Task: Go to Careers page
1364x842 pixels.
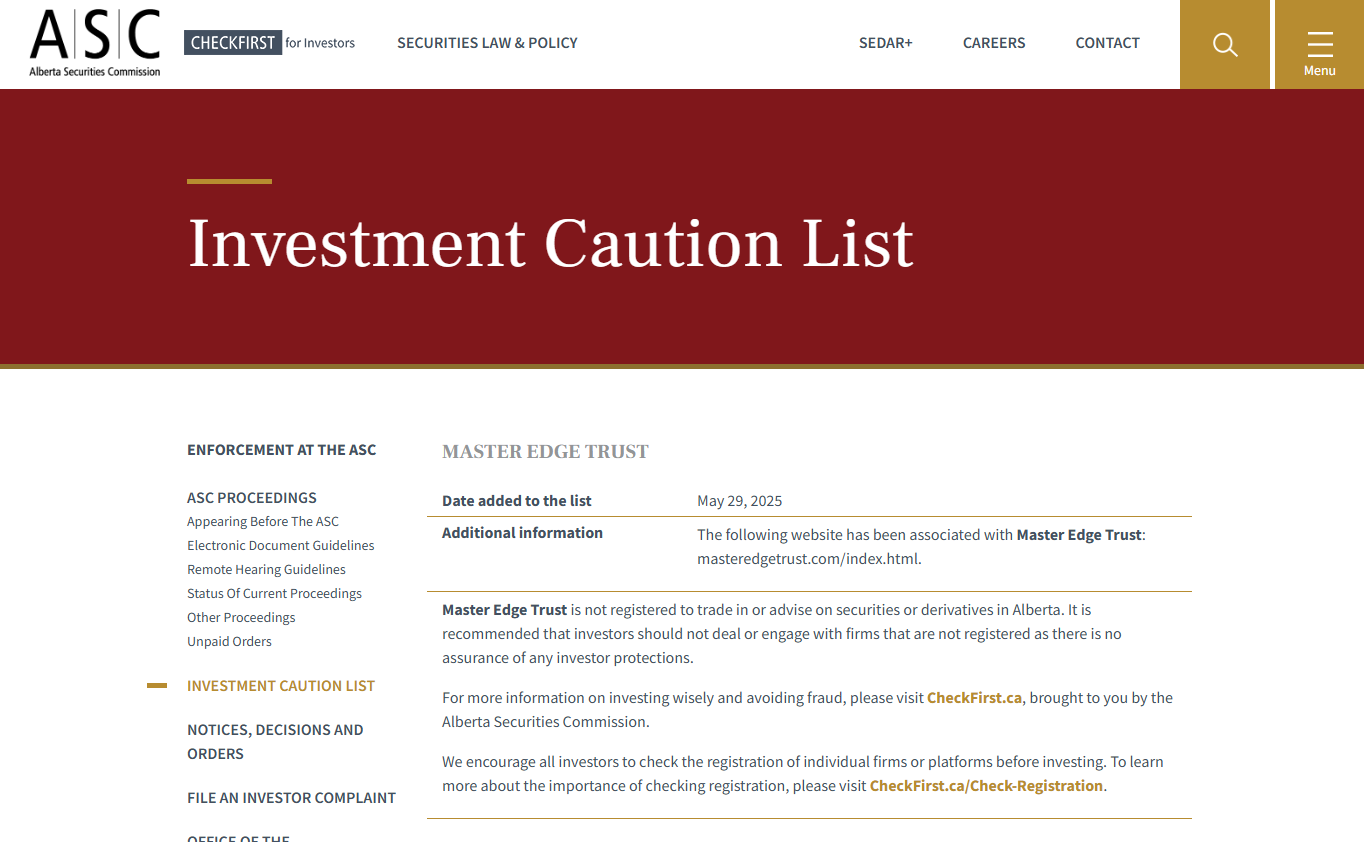Action: 994,43
